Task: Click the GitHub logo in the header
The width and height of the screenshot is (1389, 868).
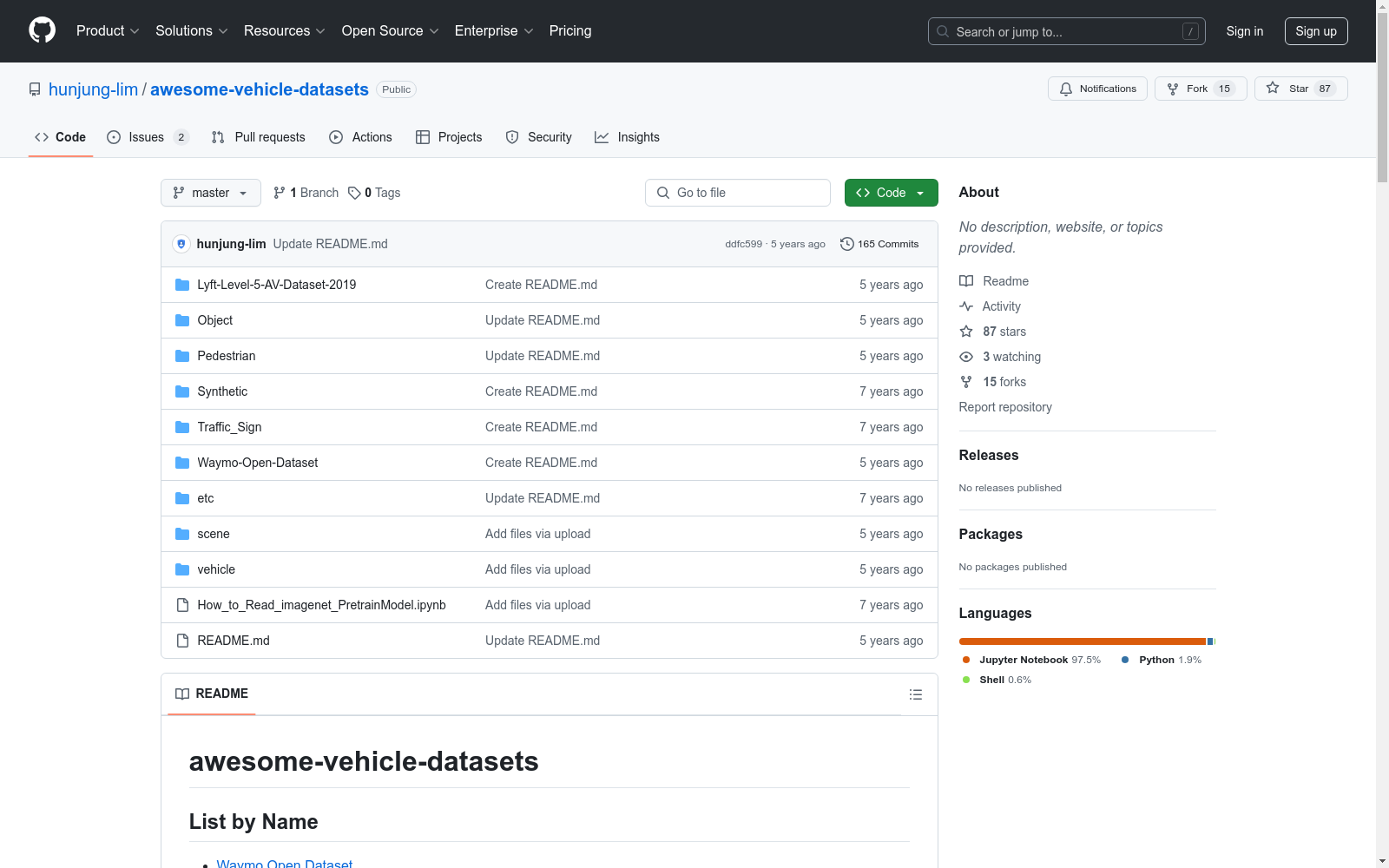Action: point(42,30)
